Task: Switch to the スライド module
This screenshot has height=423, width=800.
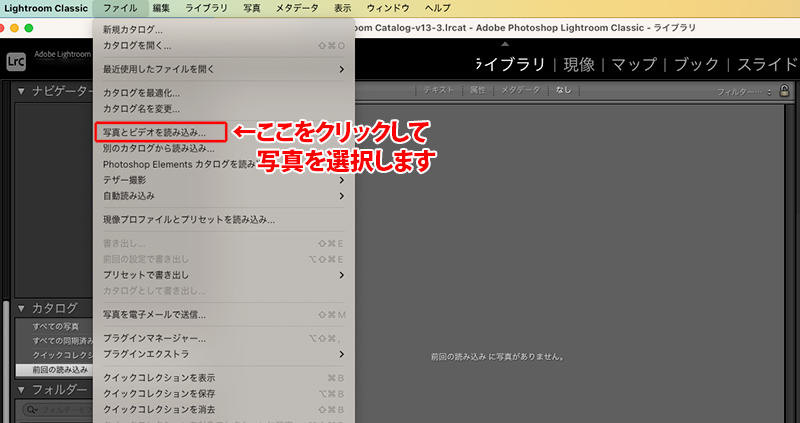Action: click(767, 65)
